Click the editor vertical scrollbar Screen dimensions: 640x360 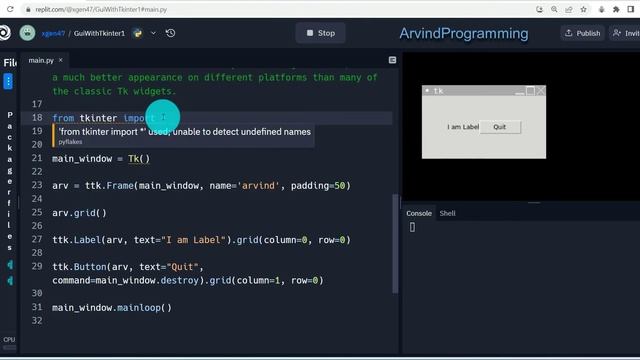pos(395,243)
